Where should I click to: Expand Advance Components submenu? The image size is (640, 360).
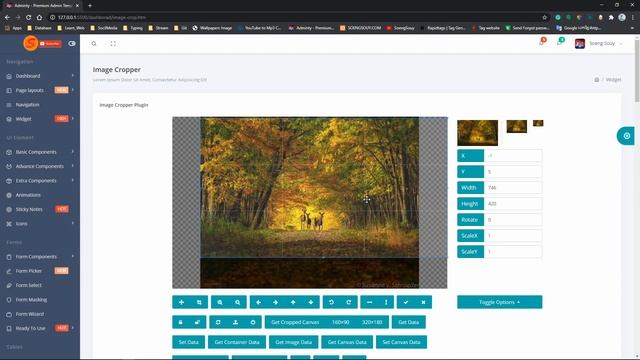(40, 166)
